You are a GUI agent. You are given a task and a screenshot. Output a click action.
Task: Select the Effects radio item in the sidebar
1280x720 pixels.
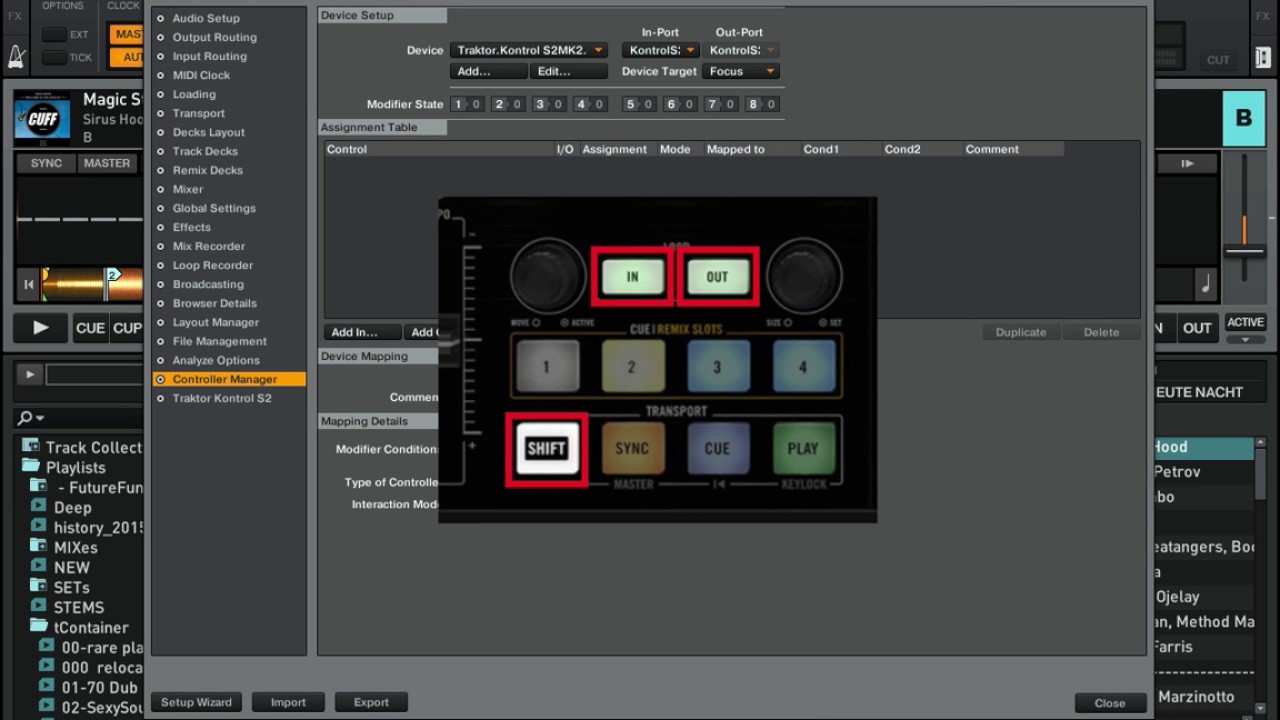click(160, 227)
